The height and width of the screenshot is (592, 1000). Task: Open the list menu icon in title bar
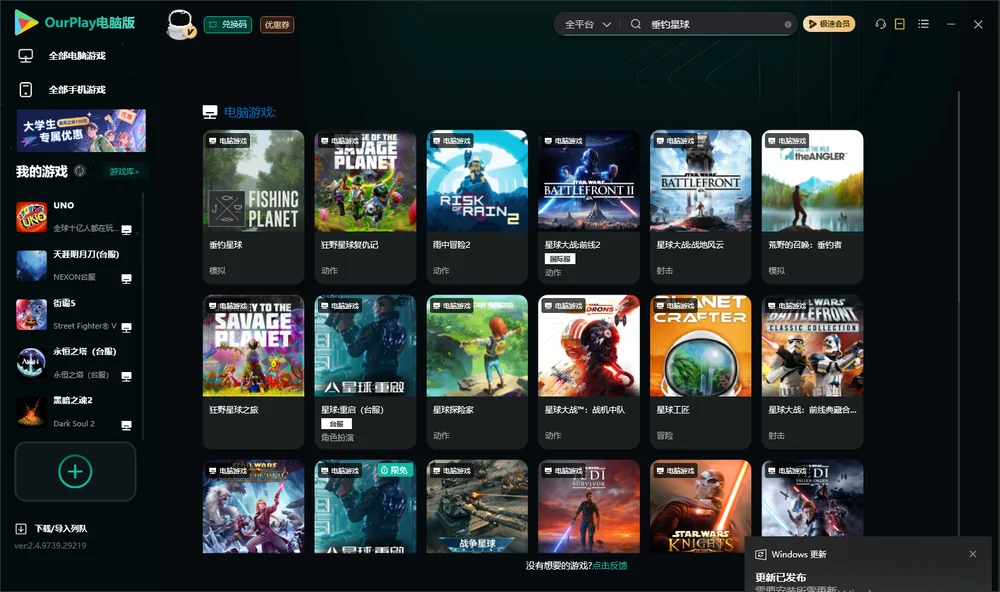(923, 24)
